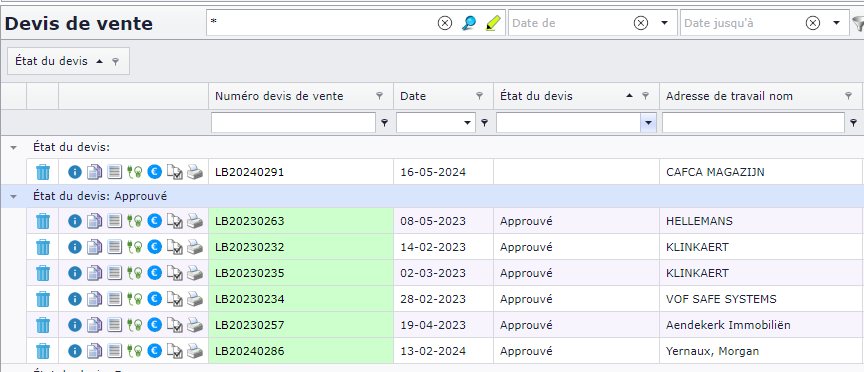Open the 'Date jusqu'à' dropdown arrow
The image size is (864, 372).
836,23
